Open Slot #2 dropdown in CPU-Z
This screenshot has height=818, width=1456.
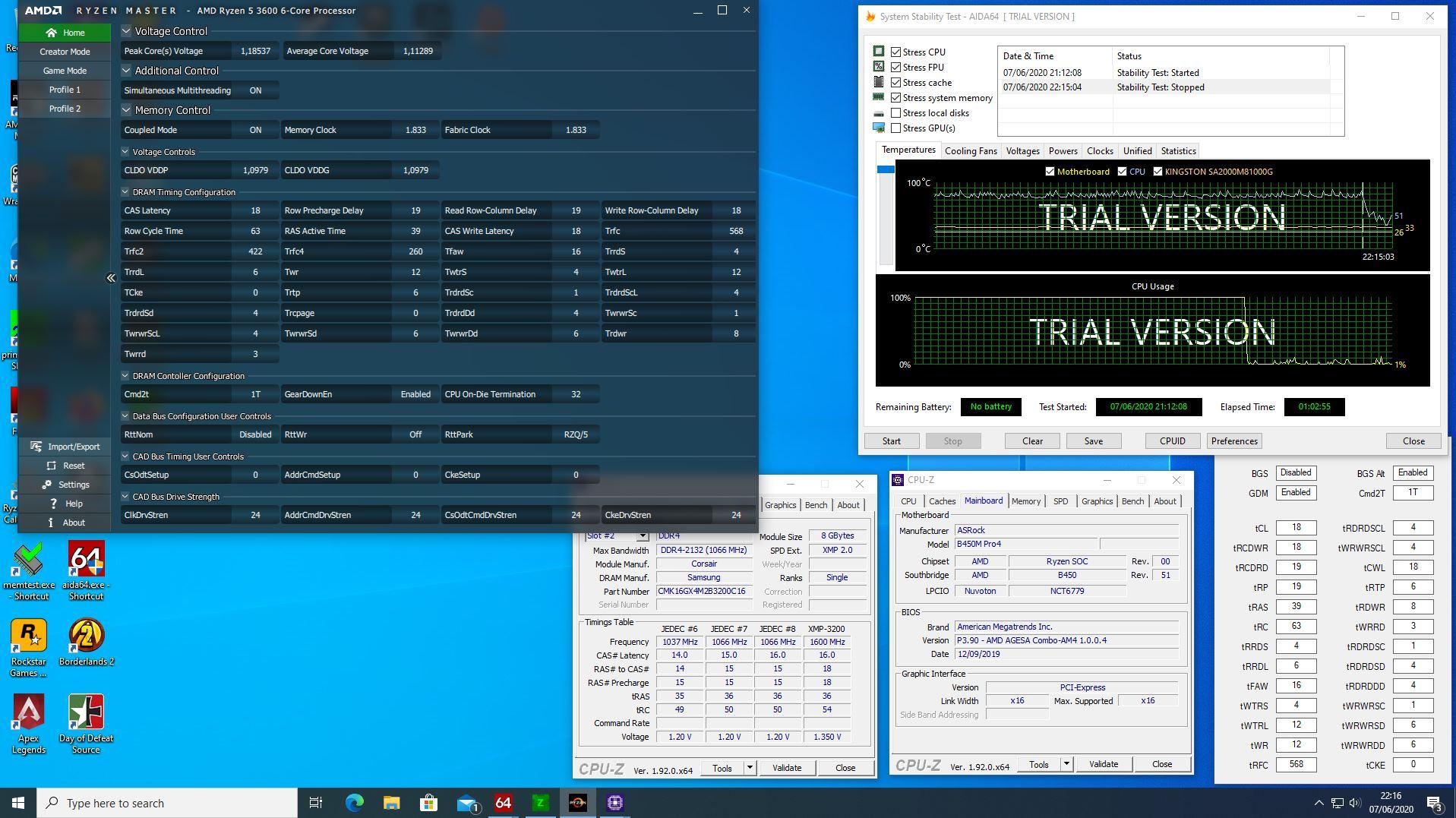pos(643,536)
